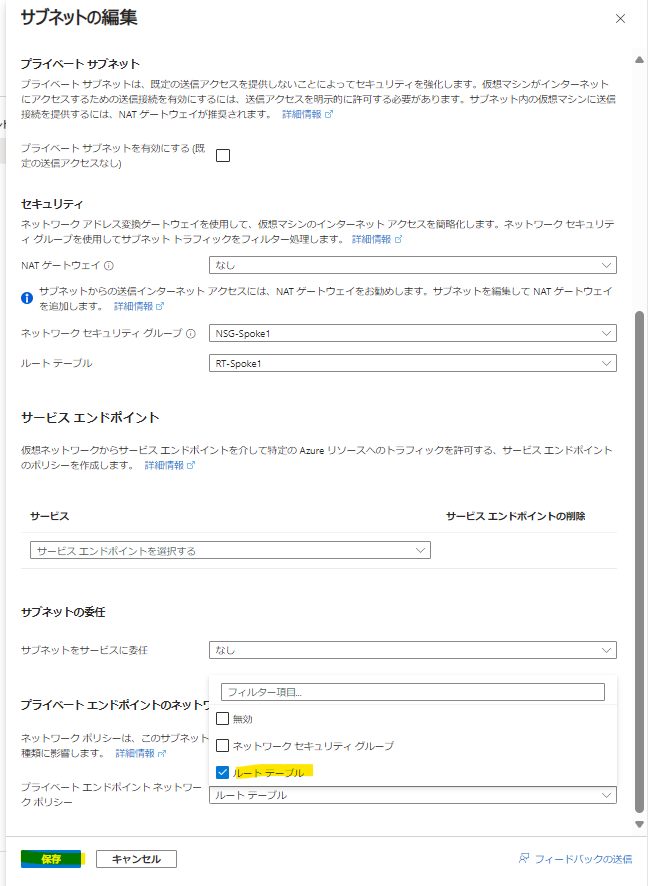Screen dimensions: 648x886
Task: Uncheck the ルート テーブル policy option
Action: (223, 772)
